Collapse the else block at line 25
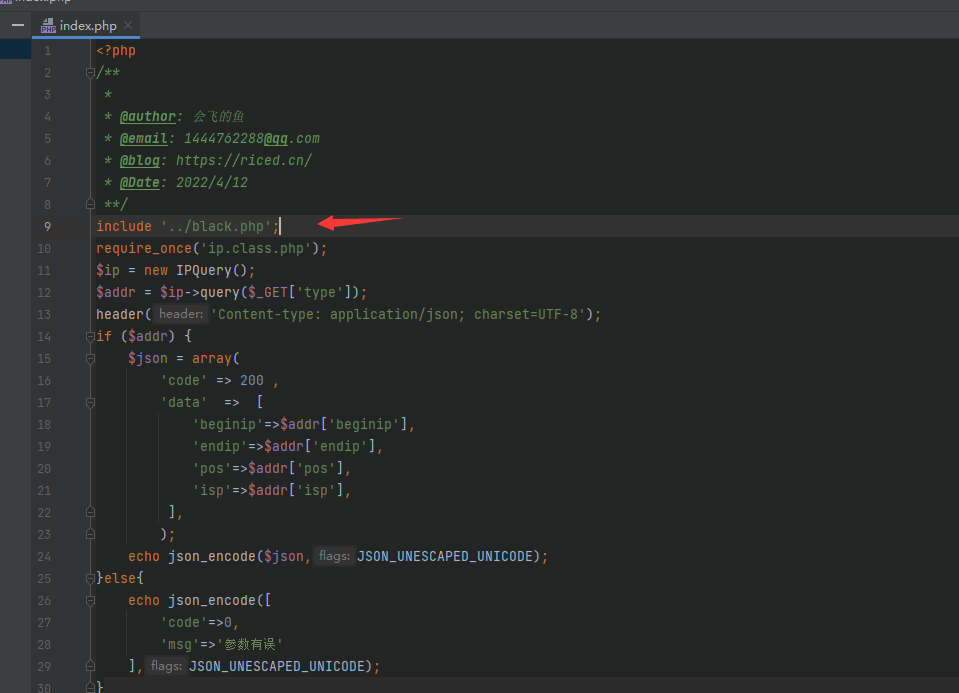The height and width of the screenshot is (693, 959). [90, 578]
